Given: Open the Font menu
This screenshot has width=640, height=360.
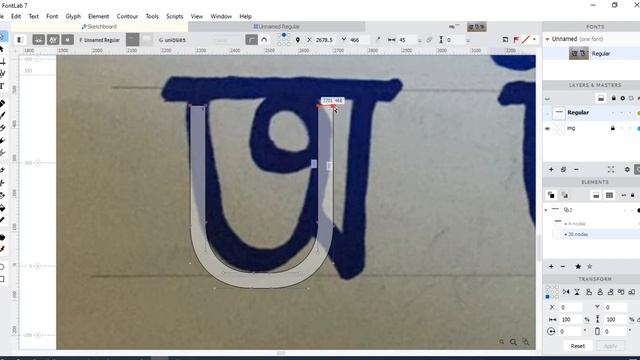Looking at the screenshot, I should (52, 16).
